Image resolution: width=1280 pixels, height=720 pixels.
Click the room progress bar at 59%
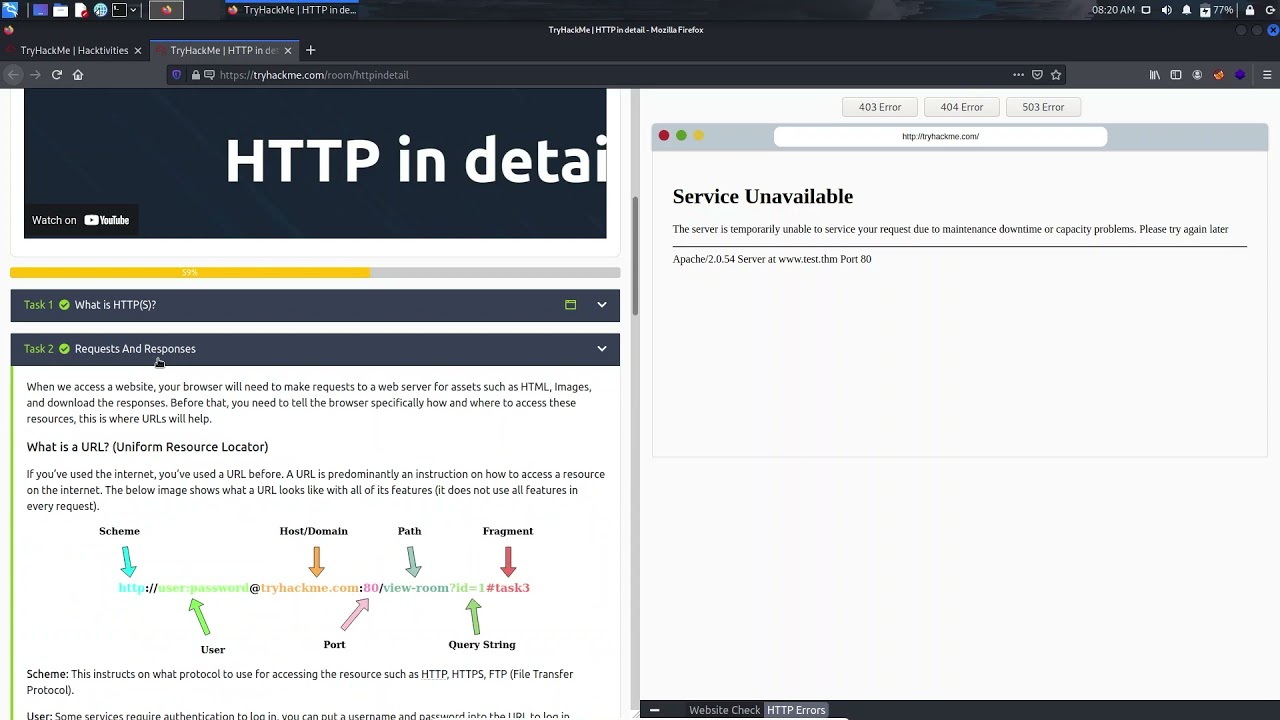(315, 272)
